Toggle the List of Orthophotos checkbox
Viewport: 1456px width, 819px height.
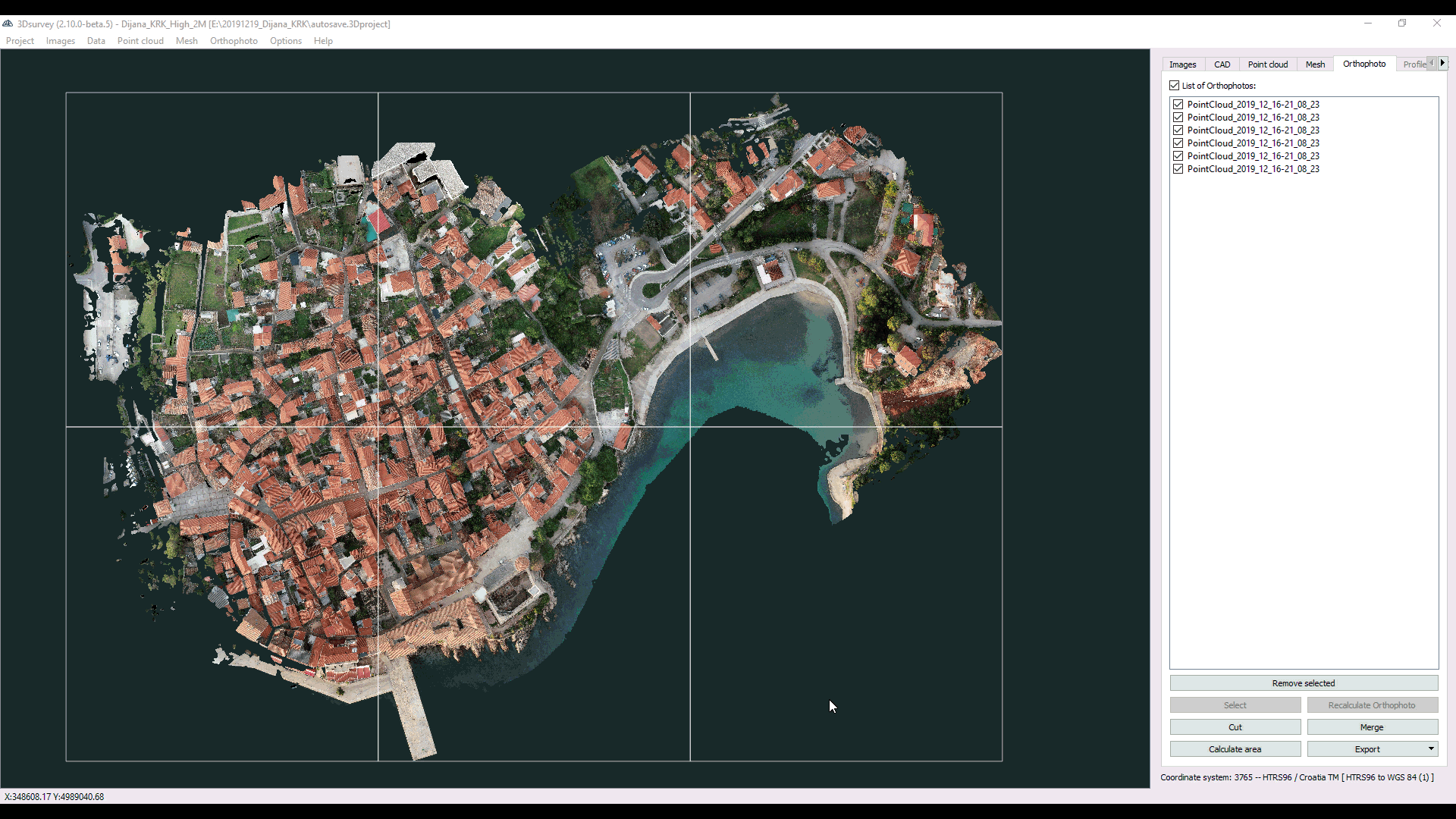pos(1173,85)
